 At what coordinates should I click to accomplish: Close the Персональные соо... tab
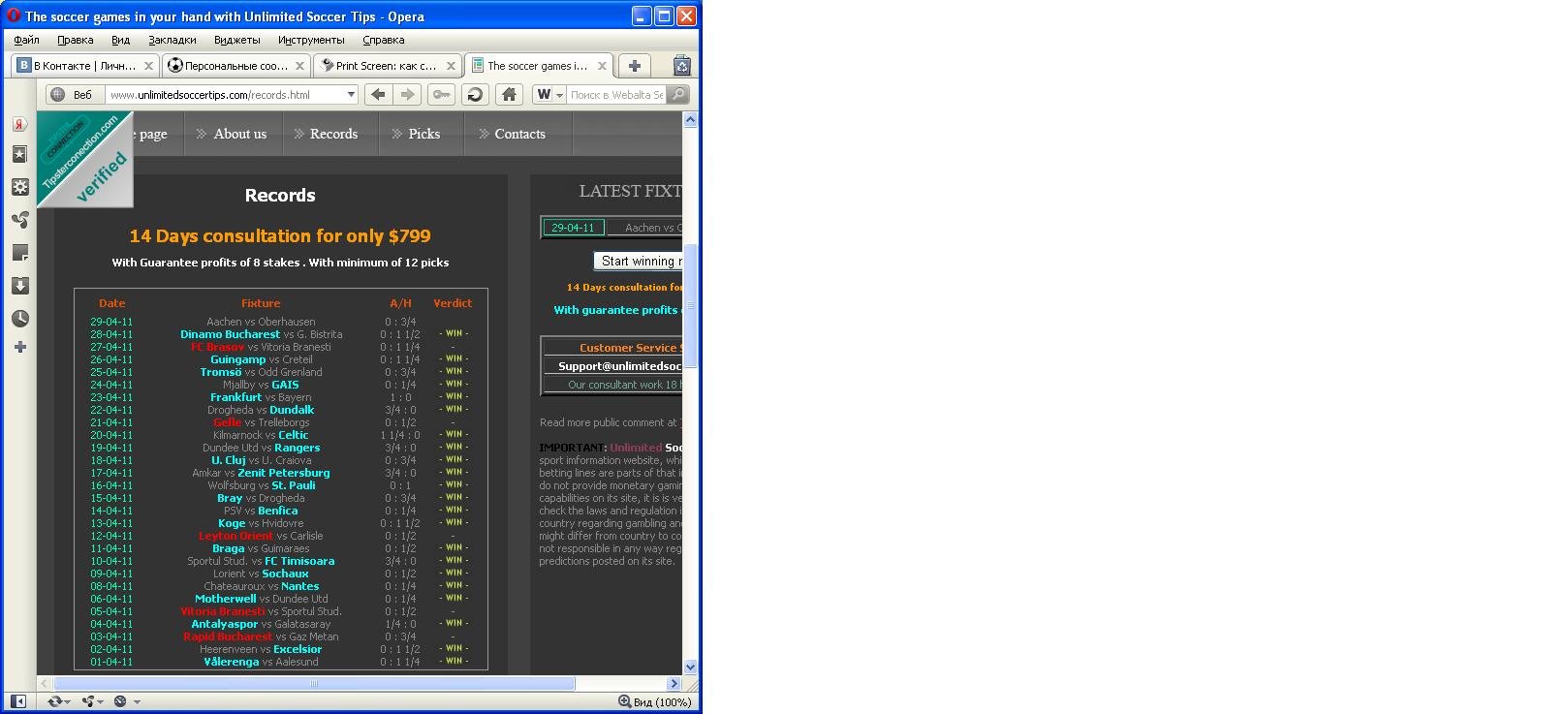(299, 66)
